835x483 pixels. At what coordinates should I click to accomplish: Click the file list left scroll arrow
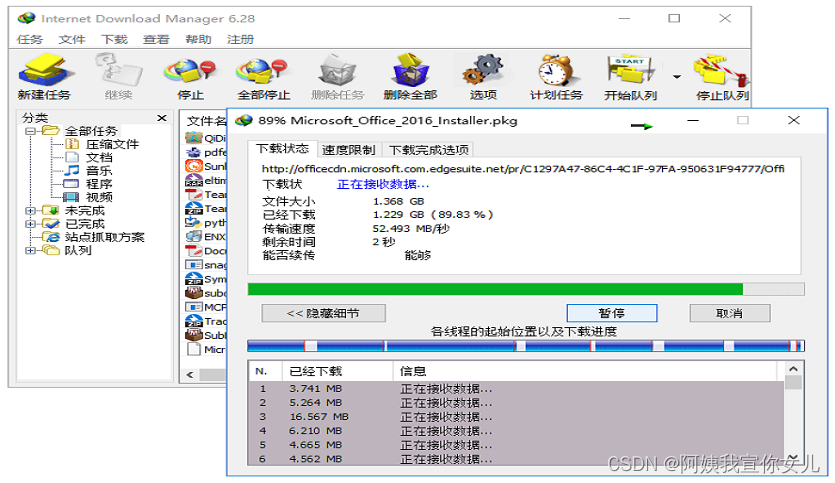click(190, 375)
